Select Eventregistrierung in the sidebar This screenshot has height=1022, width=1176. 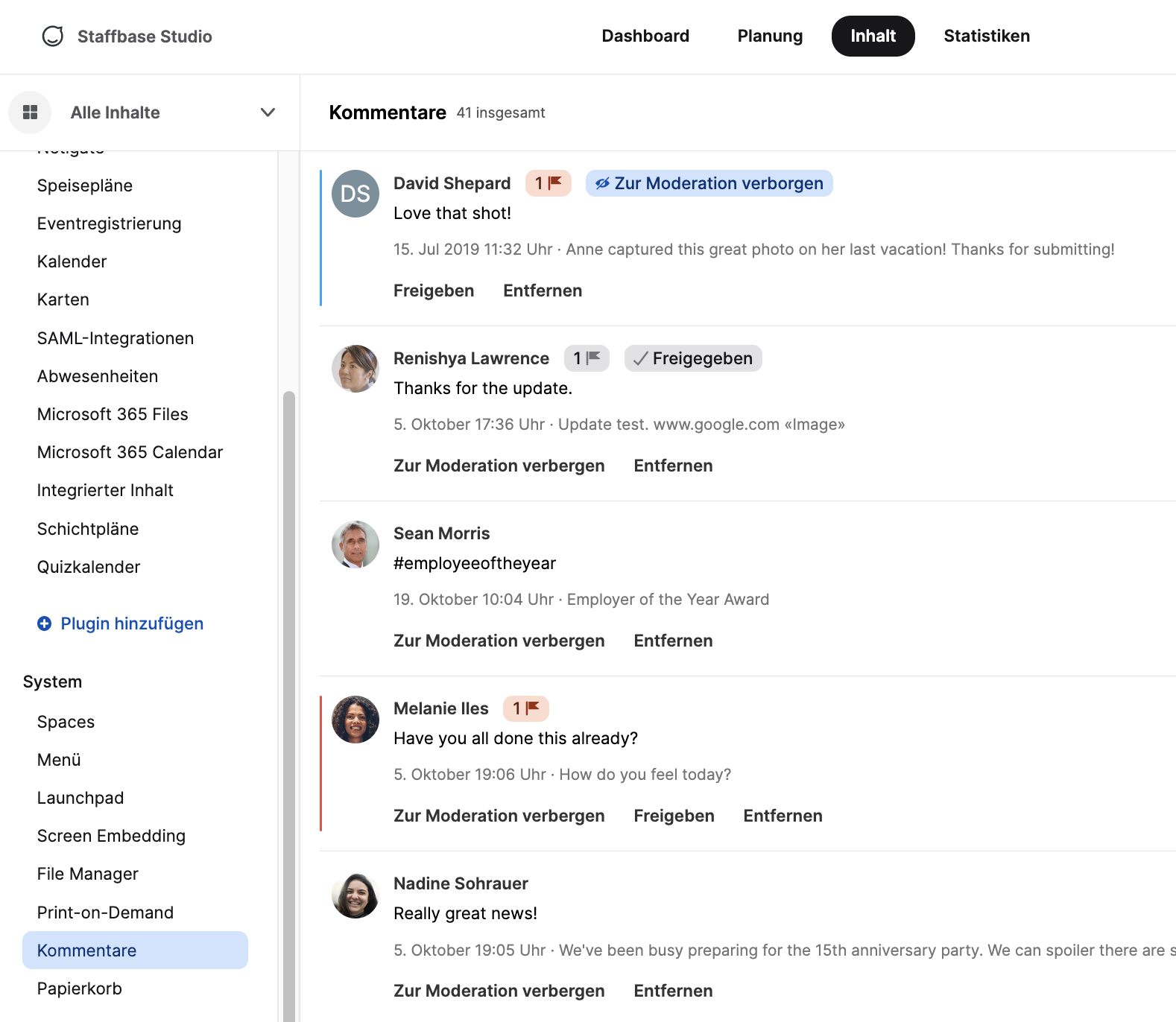(110, 223)
